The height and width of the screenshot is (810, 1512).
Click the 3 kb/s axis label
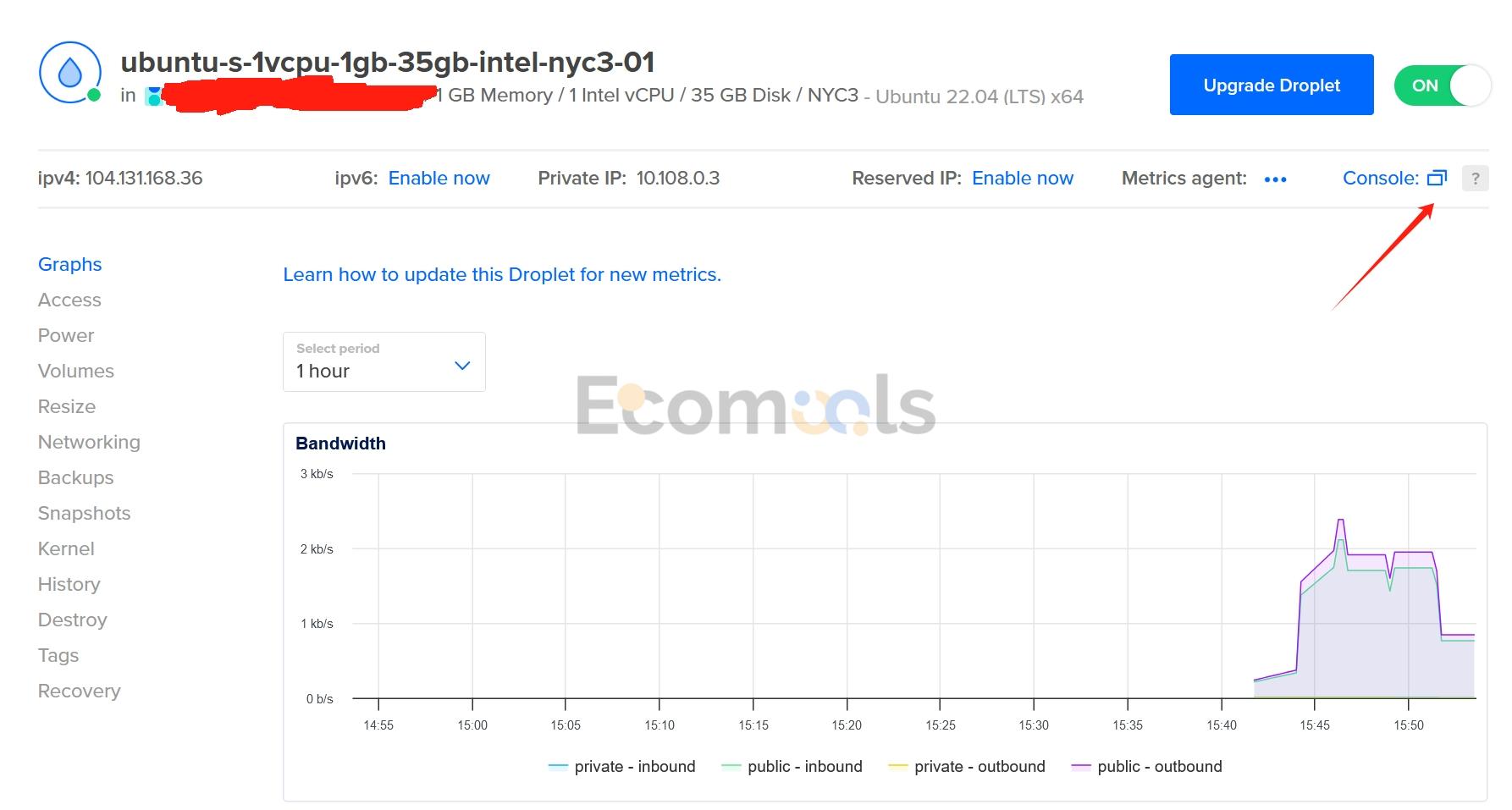(x=317, y=474)
